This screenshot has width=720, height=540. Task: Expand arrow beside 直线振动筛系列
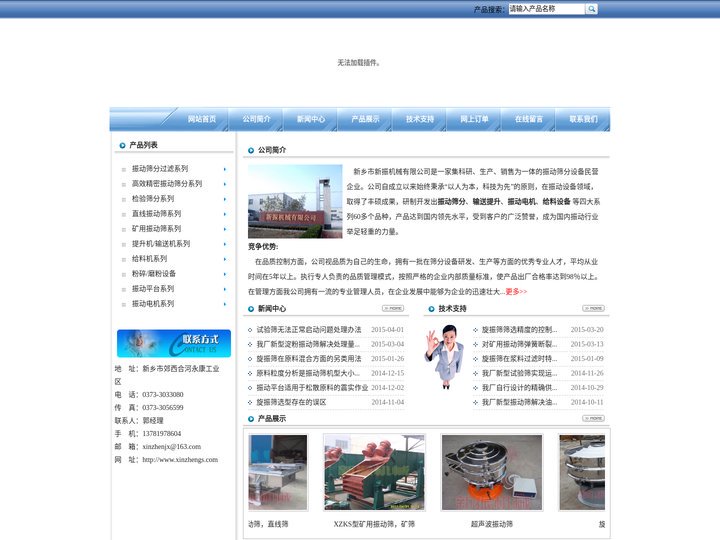[x=225, y=214]
